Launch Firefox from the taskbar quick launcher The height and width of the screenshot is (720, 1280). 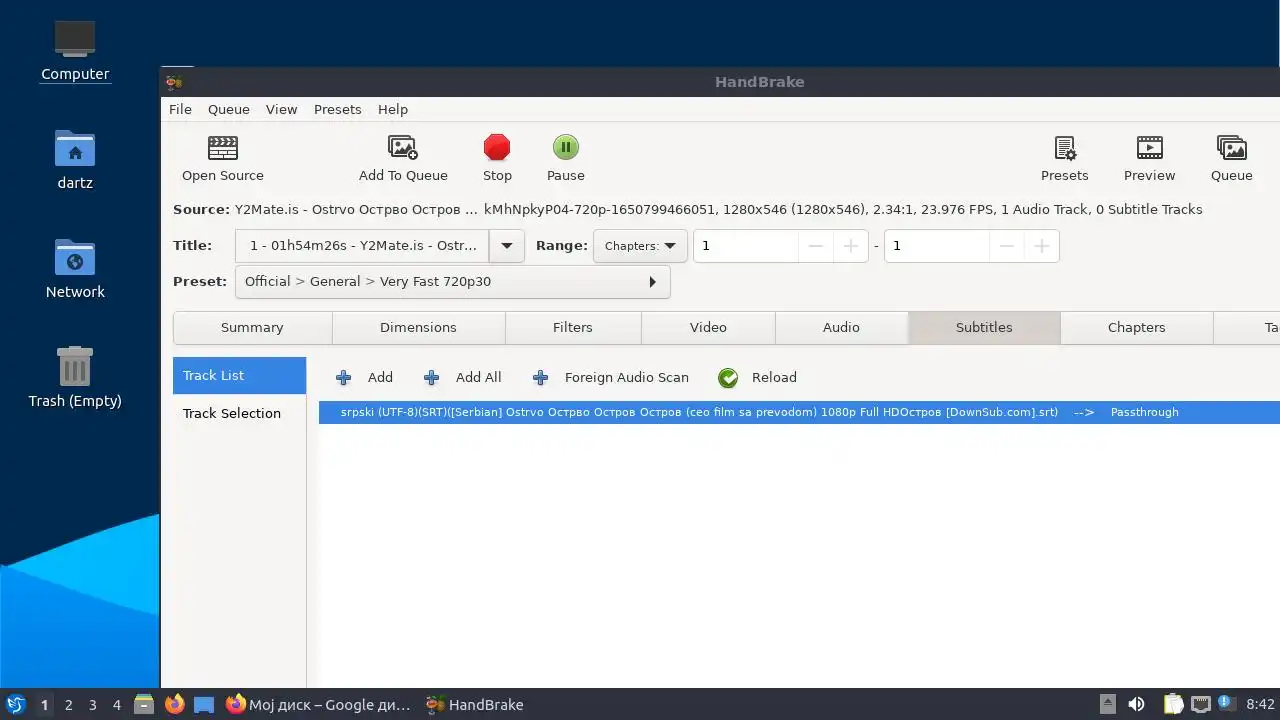tap(174, 704)
